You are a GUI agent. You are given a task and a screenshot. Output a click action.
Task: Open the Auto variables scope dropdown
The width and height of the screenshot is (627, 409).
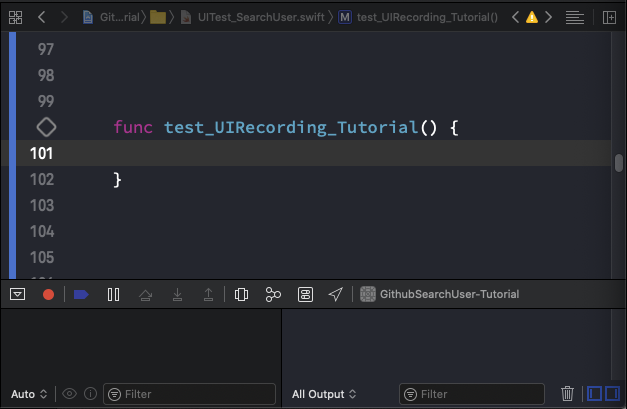coord(29,394)
